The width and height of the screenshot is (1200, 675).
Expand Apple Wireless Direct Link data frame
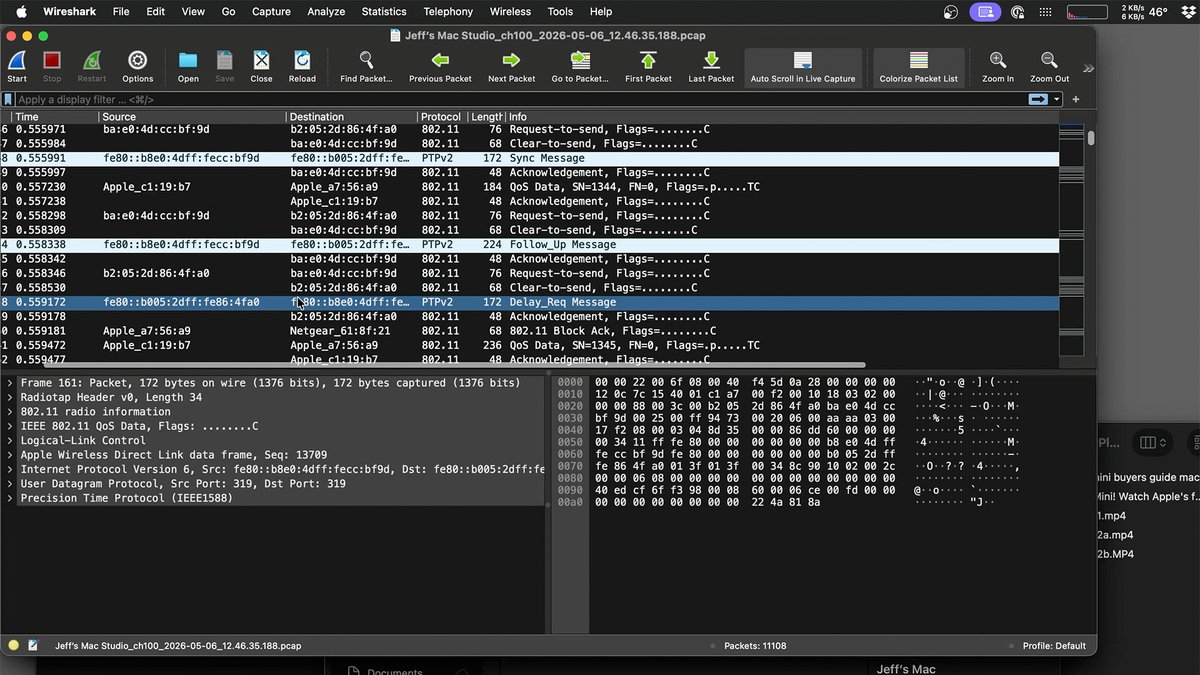click(x=9, y=455)
